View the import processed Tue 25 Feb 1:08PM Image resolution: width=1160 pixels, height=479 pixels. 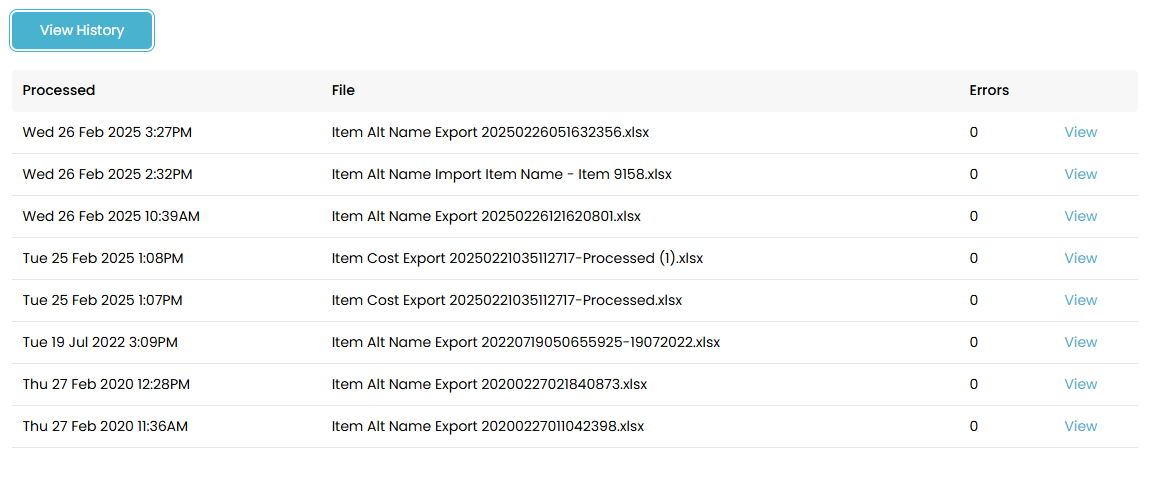click(1080, 258)
